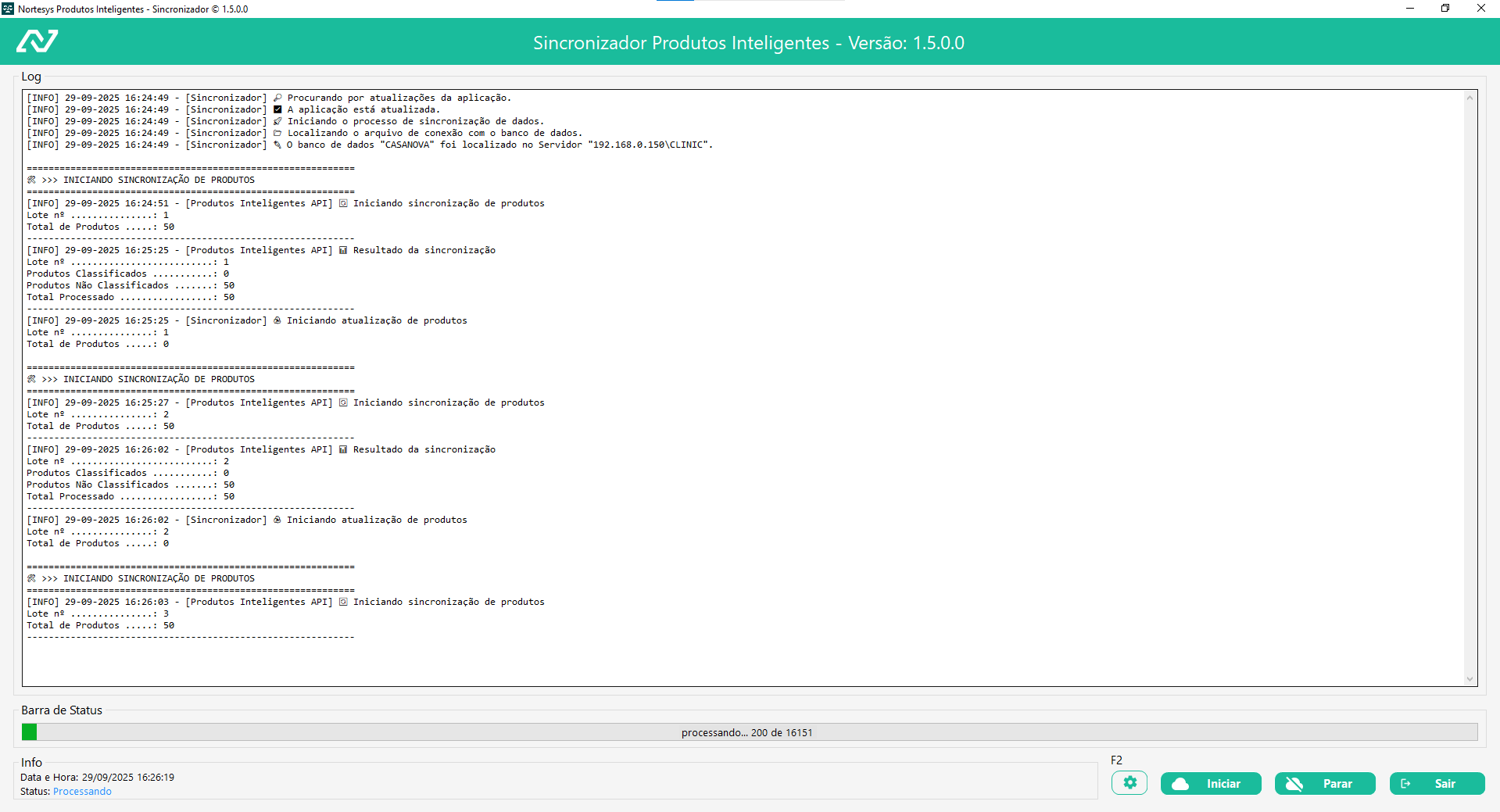Image resolution: width=1500 pixels, height=812 pixels.
Task: Exit the application using the Sair button
Action: coord(1437,784)
